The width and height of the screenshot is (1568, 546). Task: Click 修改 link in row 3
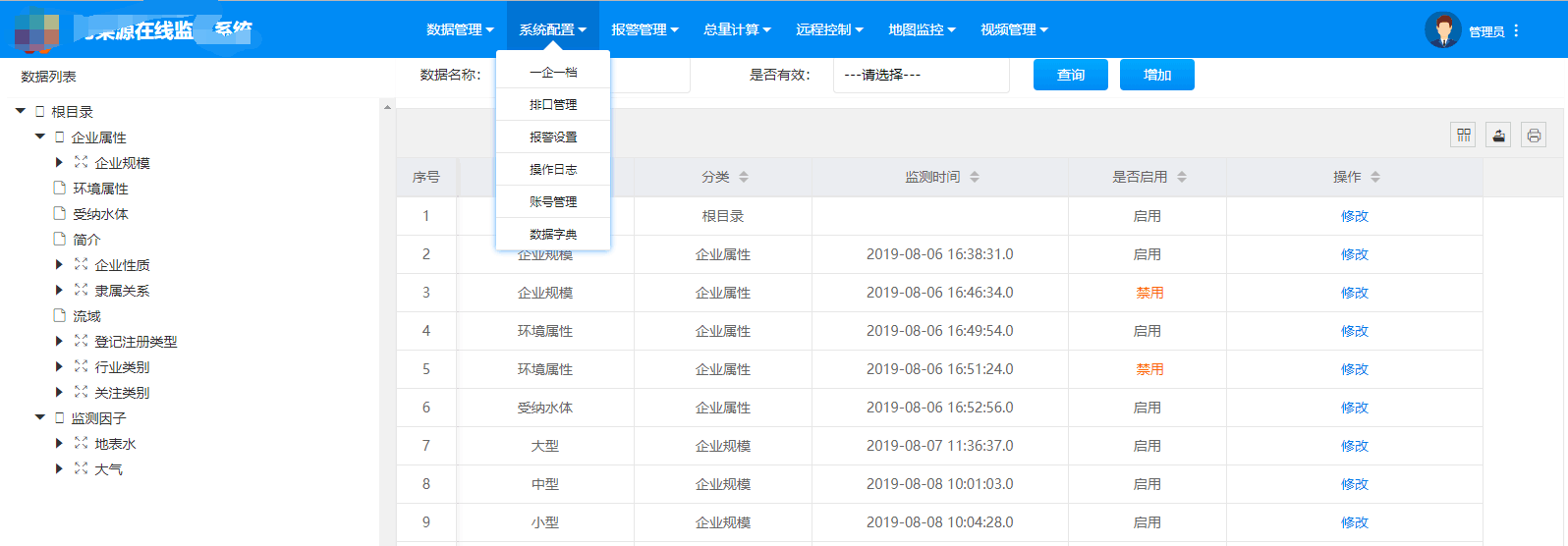(x=1354, y=293)
